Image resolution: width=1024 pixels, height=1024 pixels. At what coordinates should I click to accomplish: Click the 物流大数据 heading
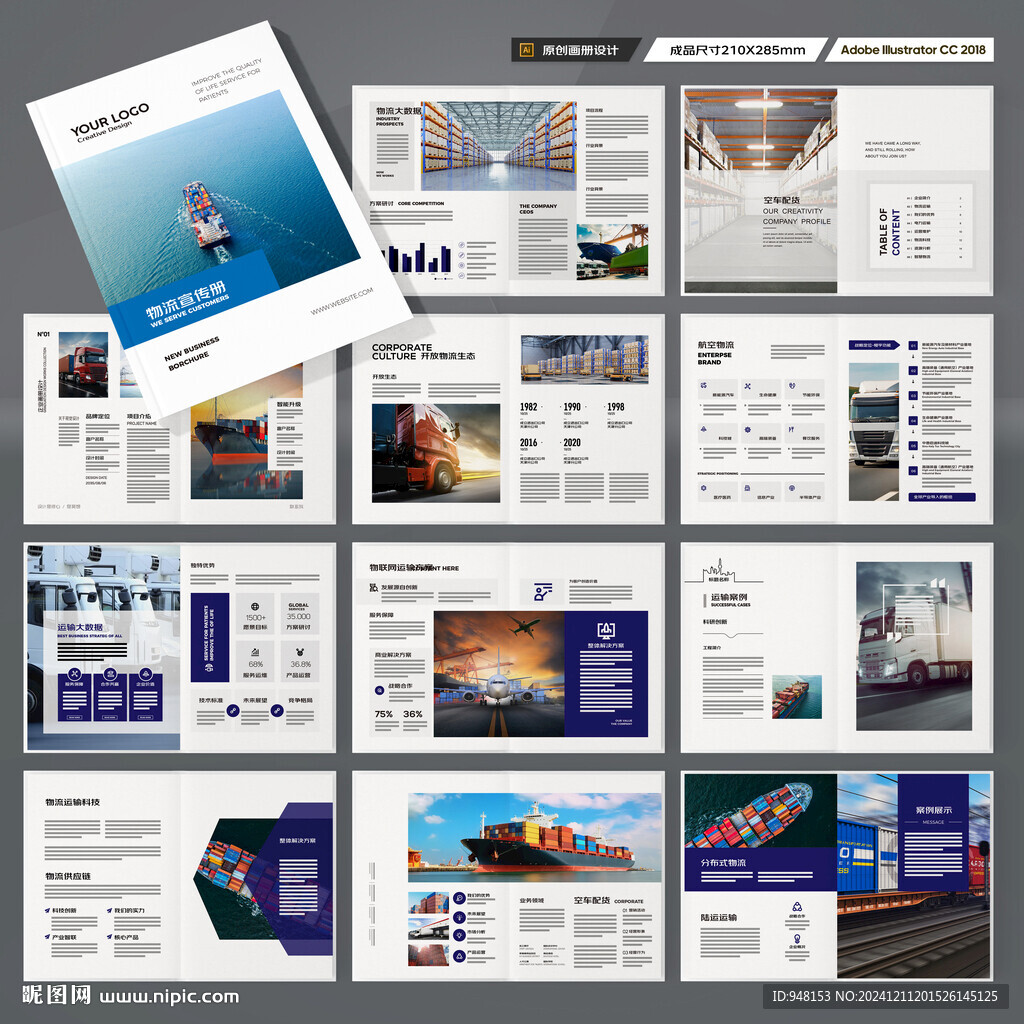[398, 110]
